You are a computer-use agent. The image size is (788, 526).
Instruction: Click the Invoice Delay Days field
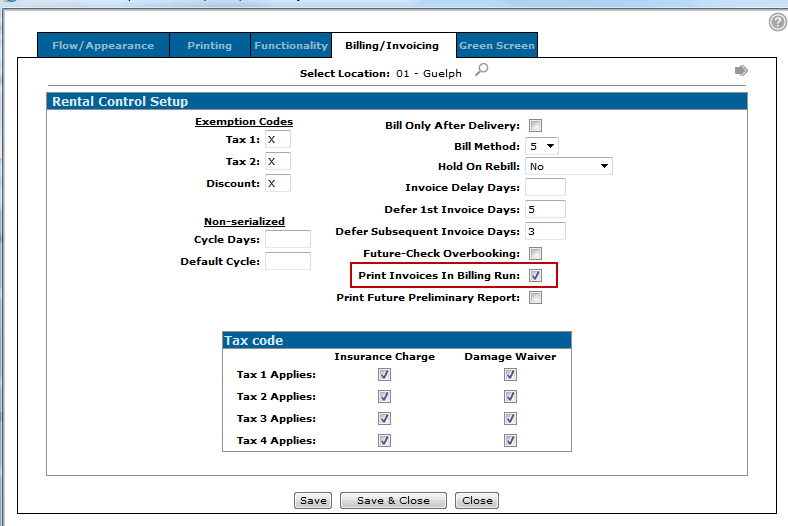coord(545,188)
